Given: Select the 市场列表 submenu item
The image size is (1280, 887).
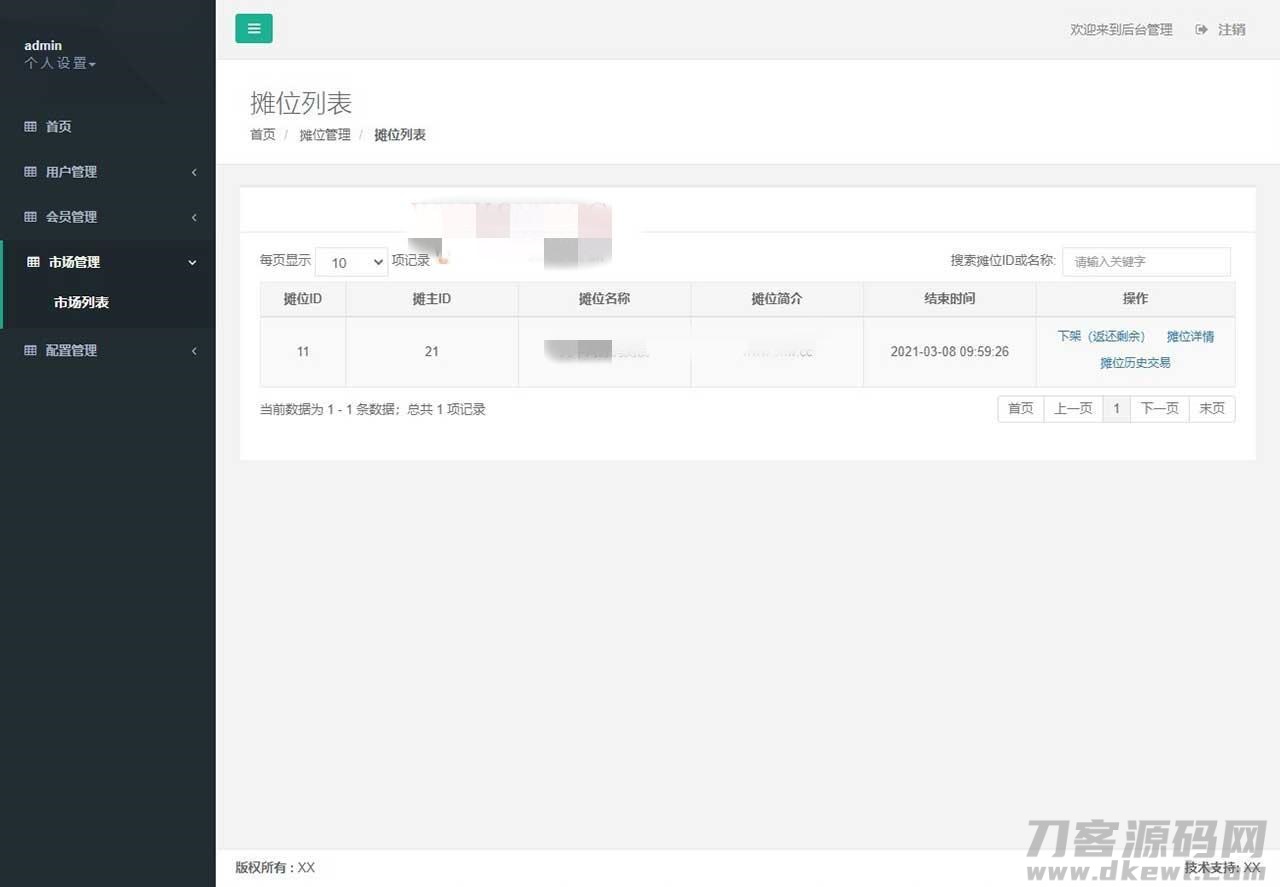Looking at the screenshot, I should (81, 302).
